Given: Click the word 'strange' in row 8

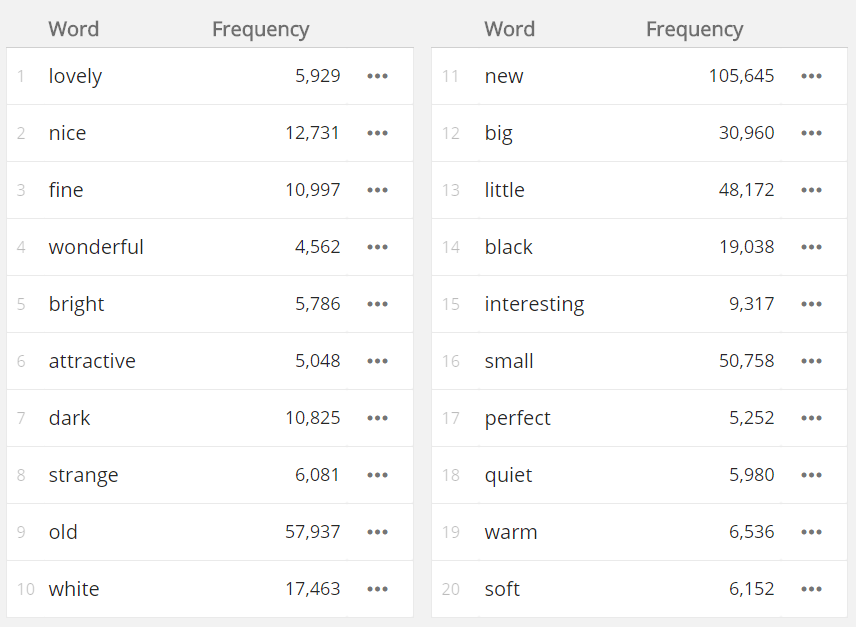Looking at the screenshot, I should 83,475.
